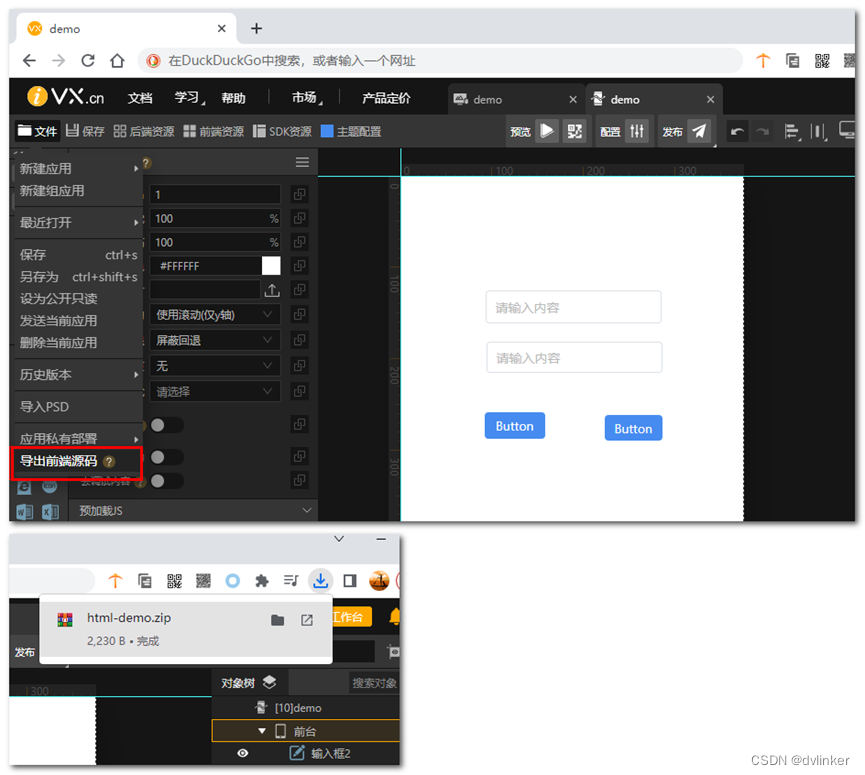
Task: Click the second 请输入内容 input on canvas
Action: [574, 357]
